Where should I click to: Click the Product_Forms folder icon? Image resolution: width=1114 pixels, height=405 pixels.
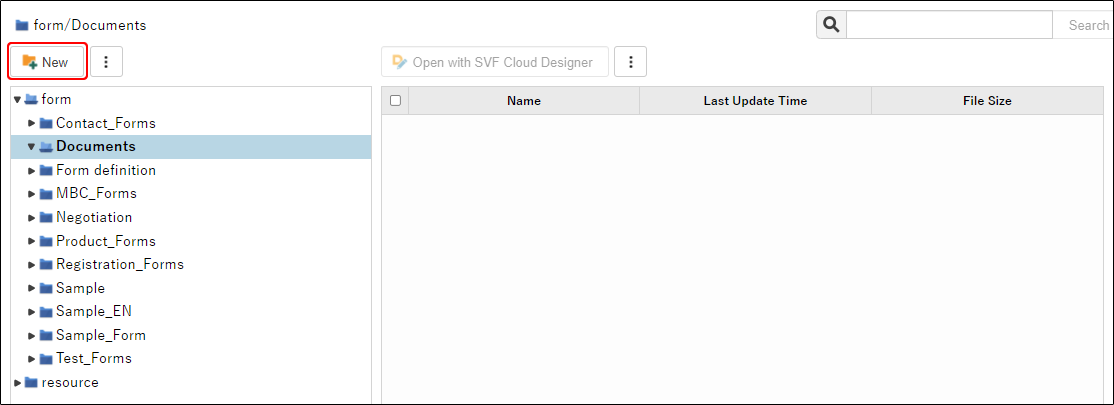click(x=46, y=241)
